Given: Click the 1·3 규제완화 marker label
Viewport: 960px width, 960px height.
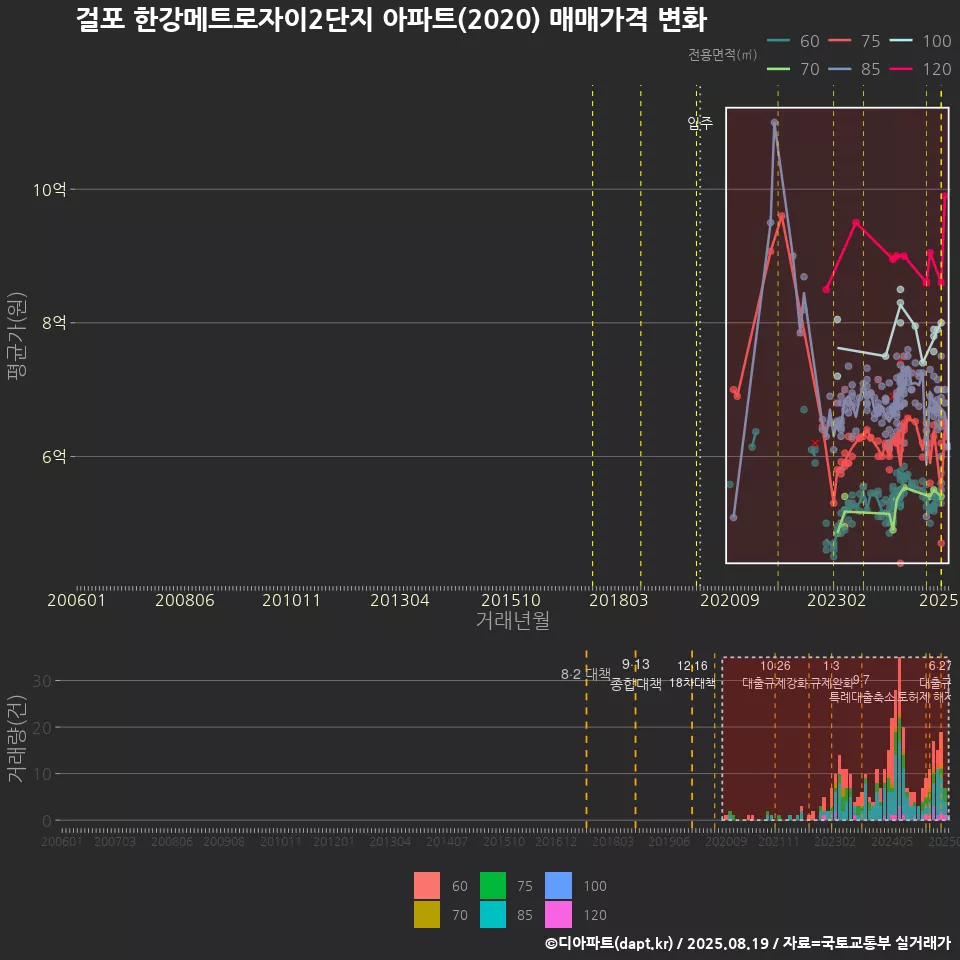Looking at the screenshot, I should (x=831, y=674).
